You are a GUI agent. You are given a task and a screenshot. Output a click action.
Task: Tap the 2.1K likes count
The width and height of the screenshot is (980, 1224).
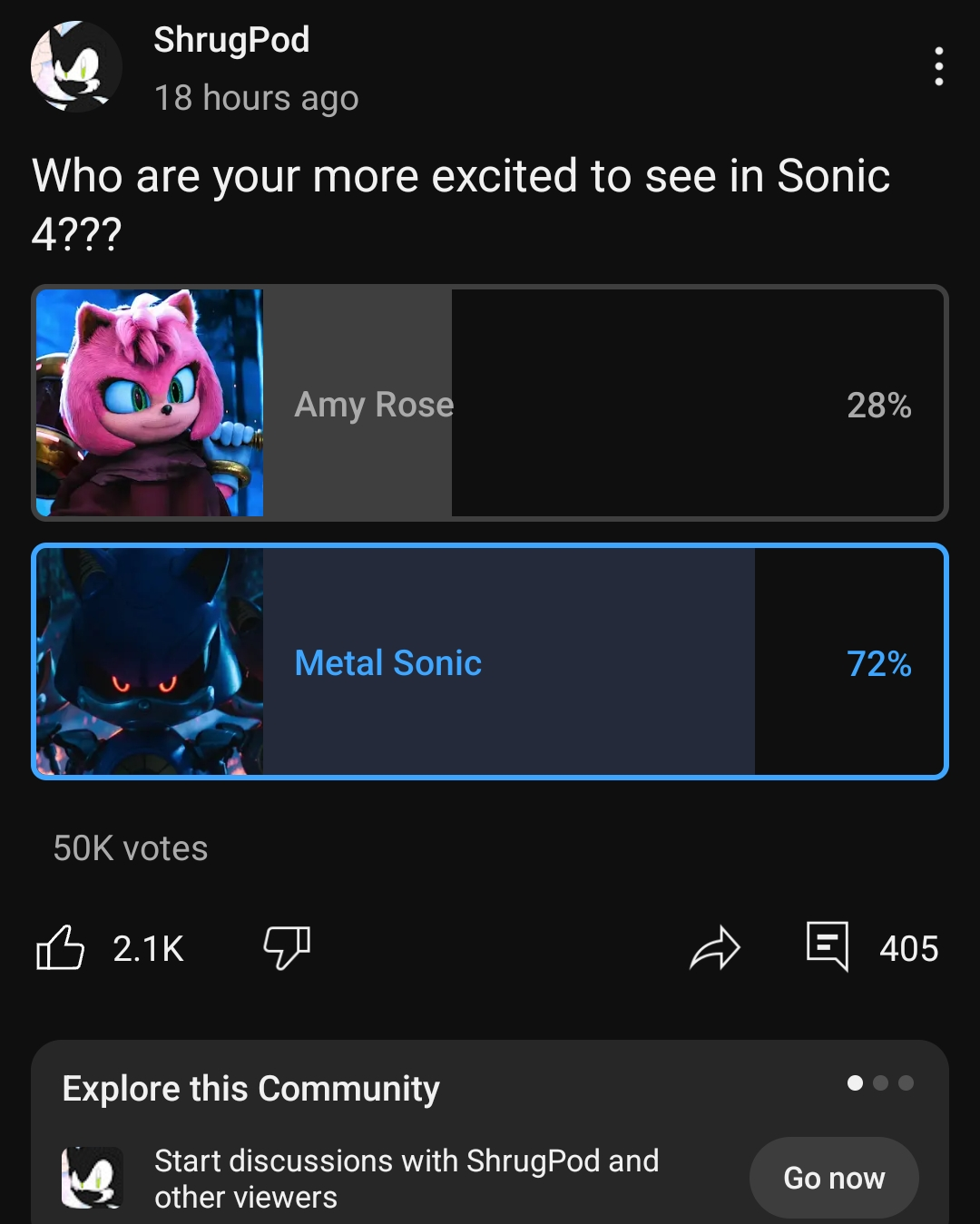click(x=148, y=949)
